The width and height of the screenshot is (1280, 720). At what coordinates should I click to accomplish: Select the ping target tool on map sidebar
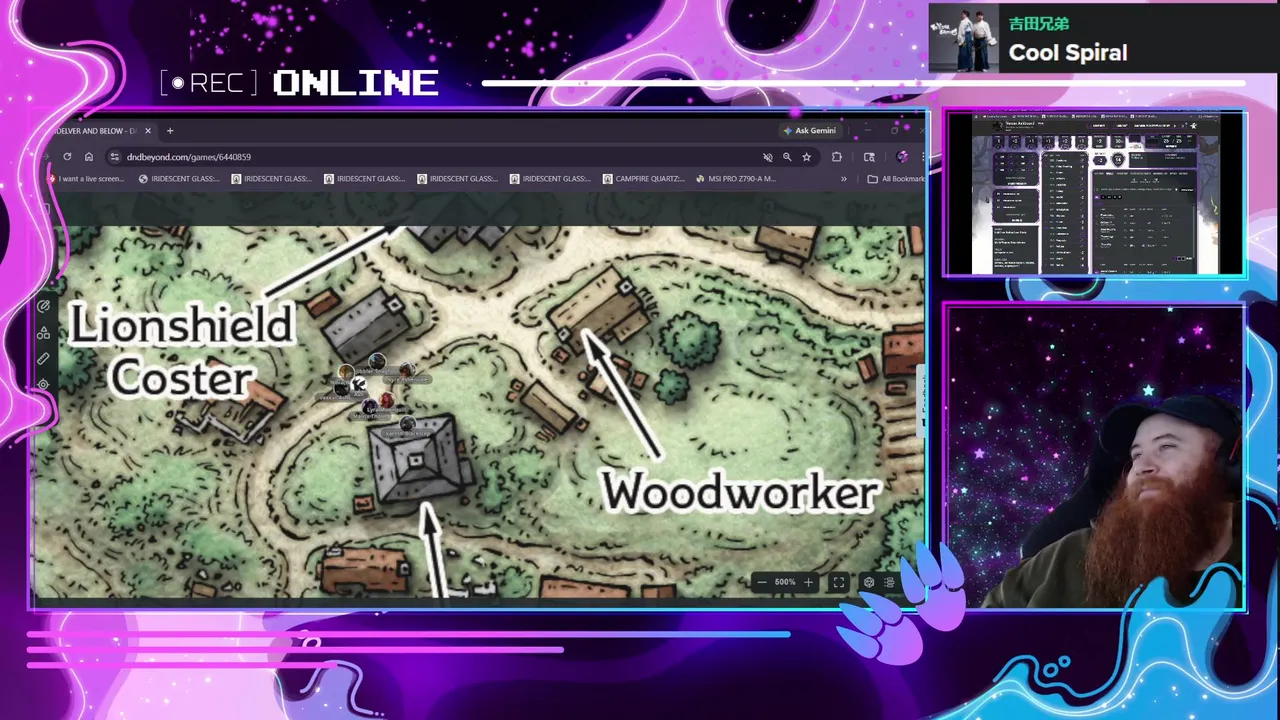click(x=43, y=384)
